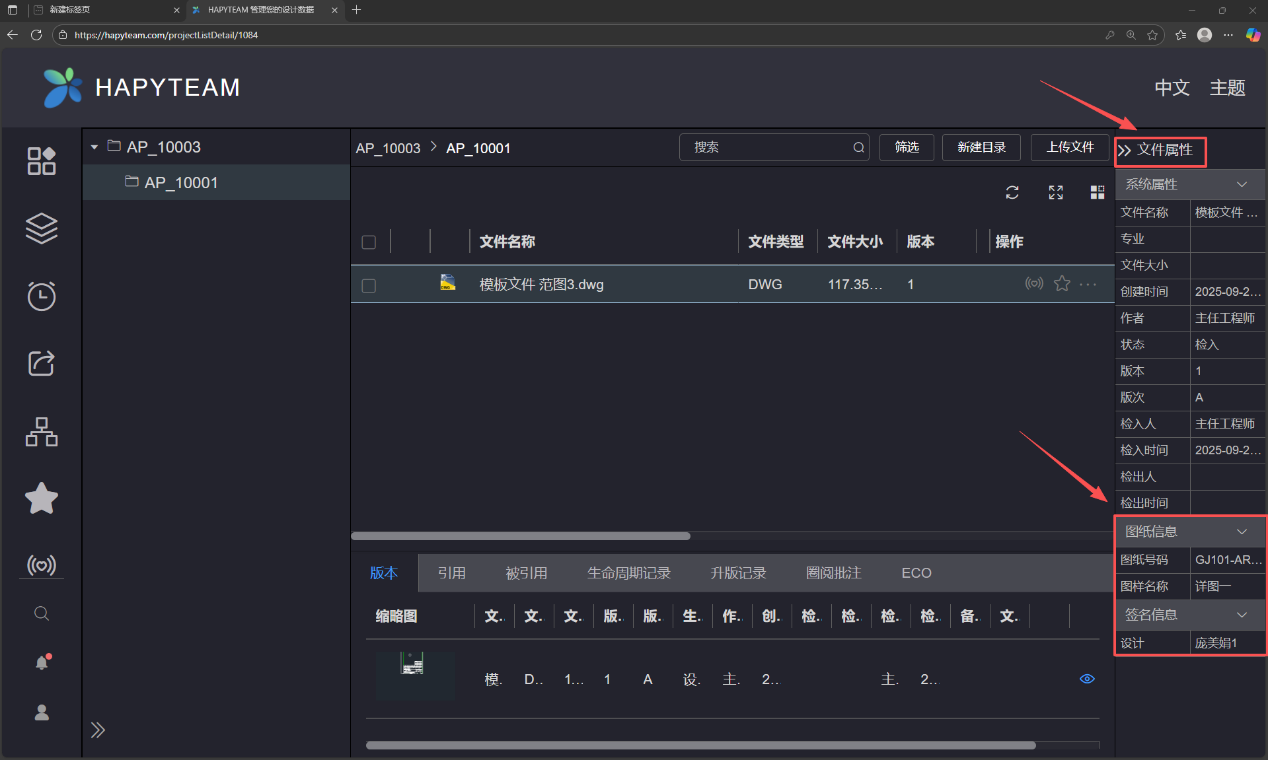Open the share icon in left sidebar
Image resolution: width=1268 pixels, height=760 pixels.
coord(41,363)
